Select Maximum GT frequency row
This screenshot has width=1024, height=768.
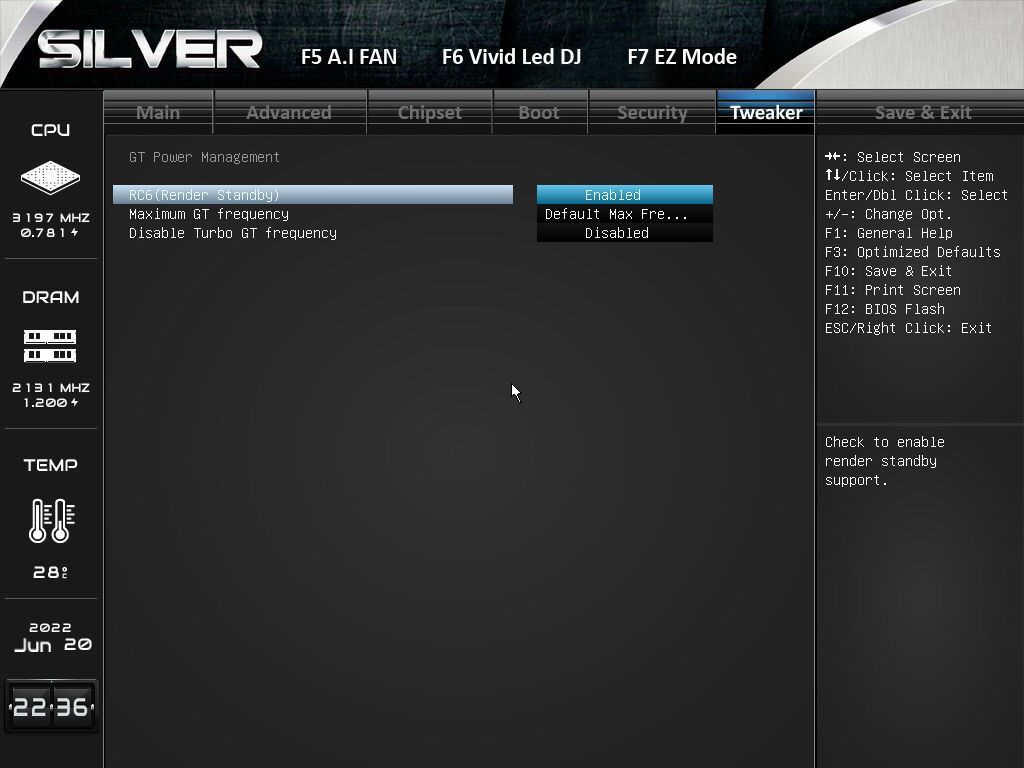pyautogui.click(x=313, y=214)
